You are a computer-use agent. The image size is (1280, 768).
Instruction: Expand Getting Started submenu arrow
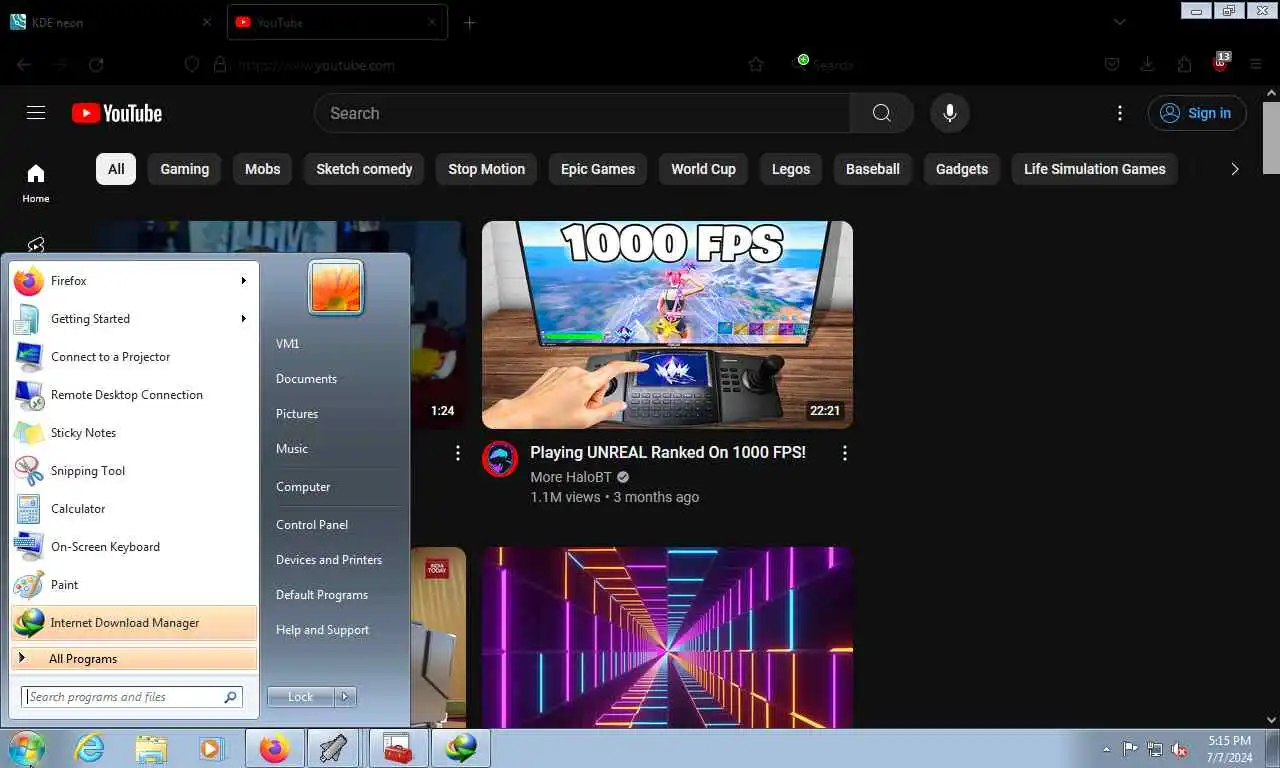pyautogui.click(x=243, y=319)
